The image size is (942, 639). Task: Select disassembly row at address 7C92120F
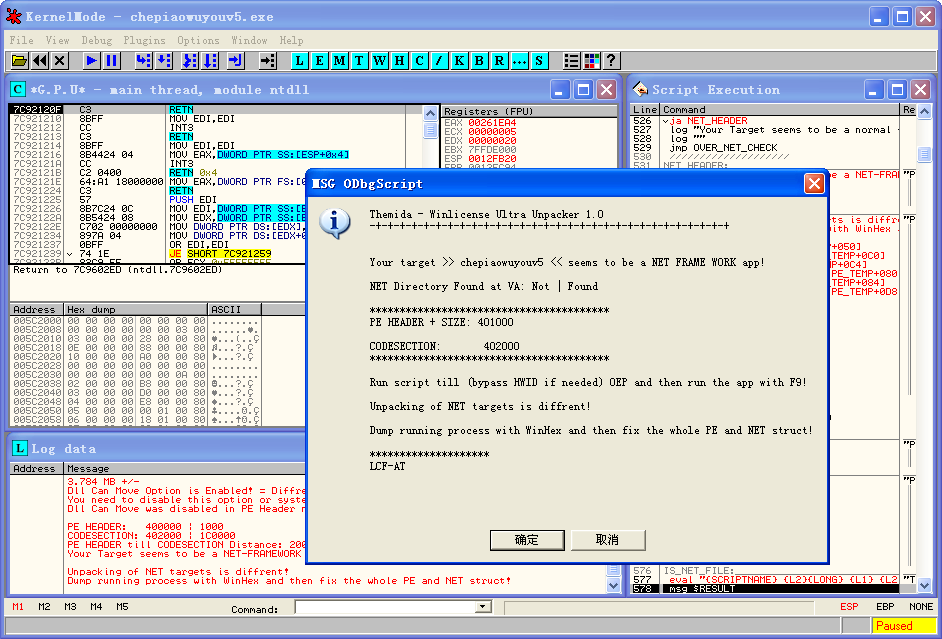(x=215, y=109)
